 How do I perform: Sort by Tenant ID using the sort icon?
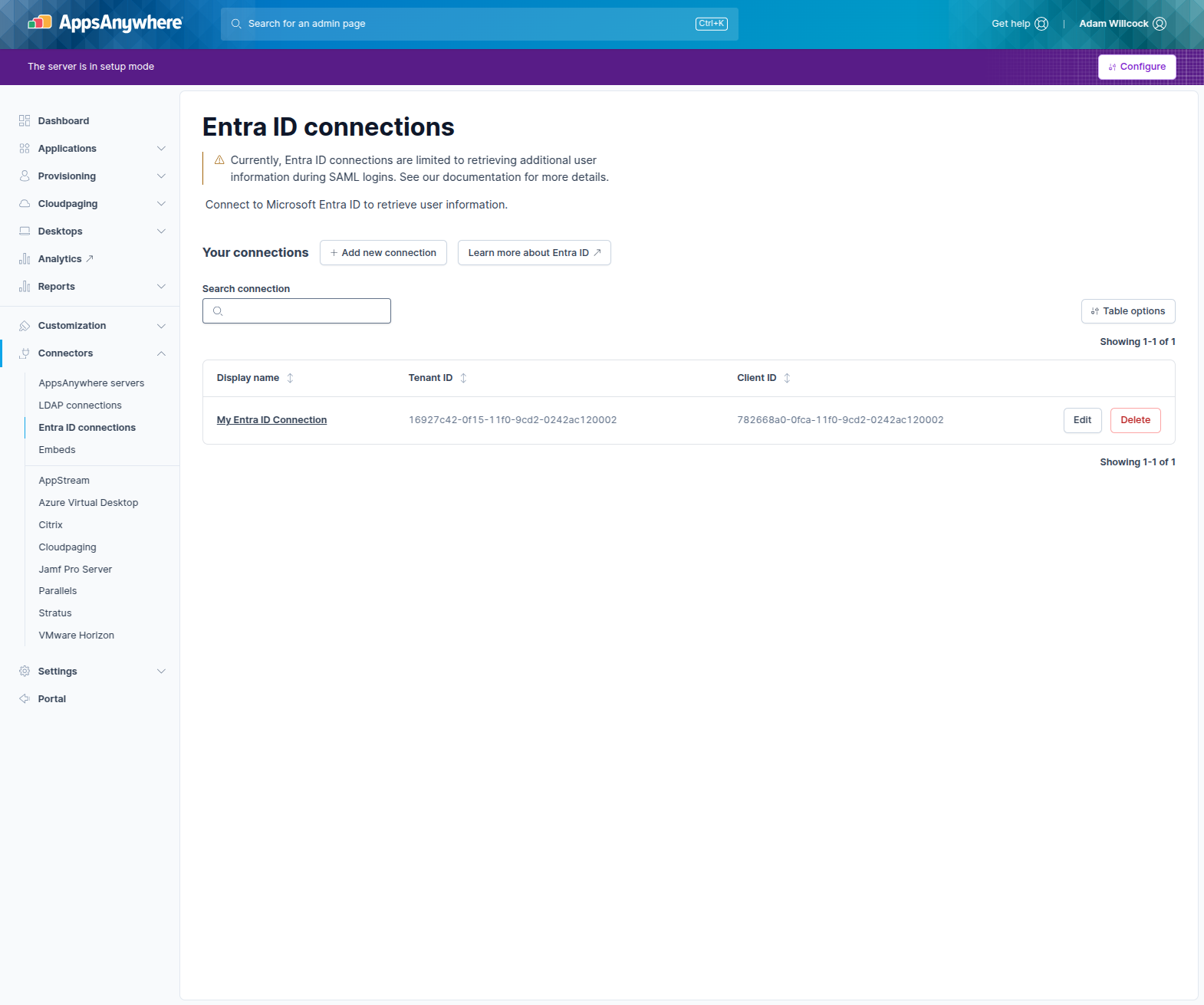pyautogui.click(x=463, y=378)
